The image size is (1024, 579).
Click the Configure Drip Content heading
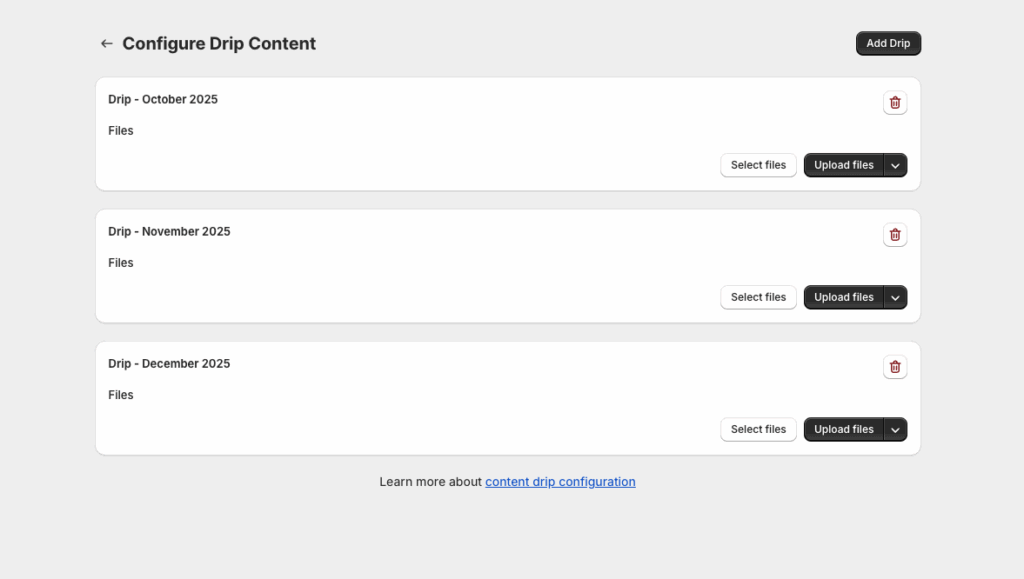tap(219, 44)
